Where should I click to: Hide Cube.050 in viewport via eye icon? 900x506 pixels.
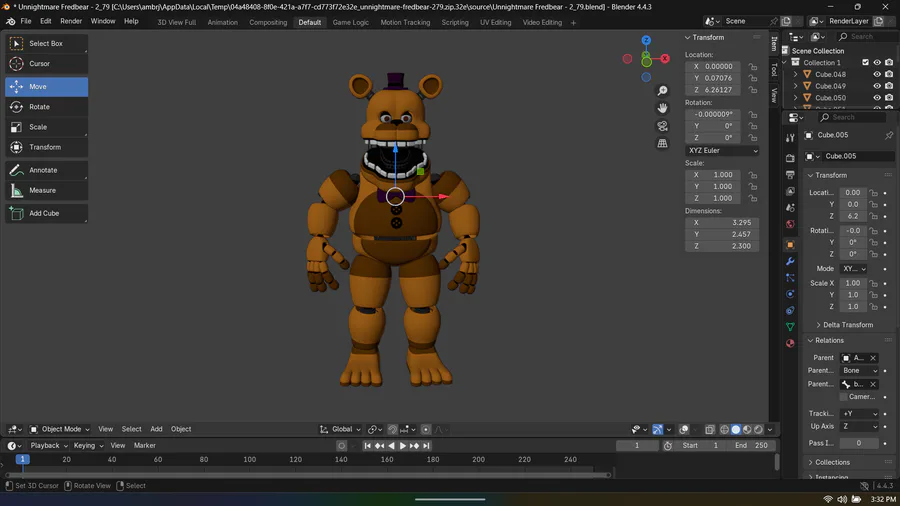pyautogui.click(x=877, y=98)
